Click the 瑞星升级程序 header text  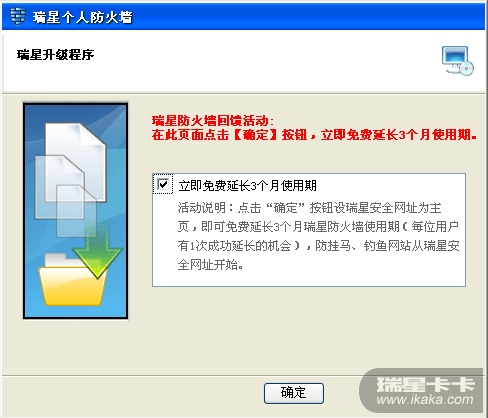[x=55, y=55]
